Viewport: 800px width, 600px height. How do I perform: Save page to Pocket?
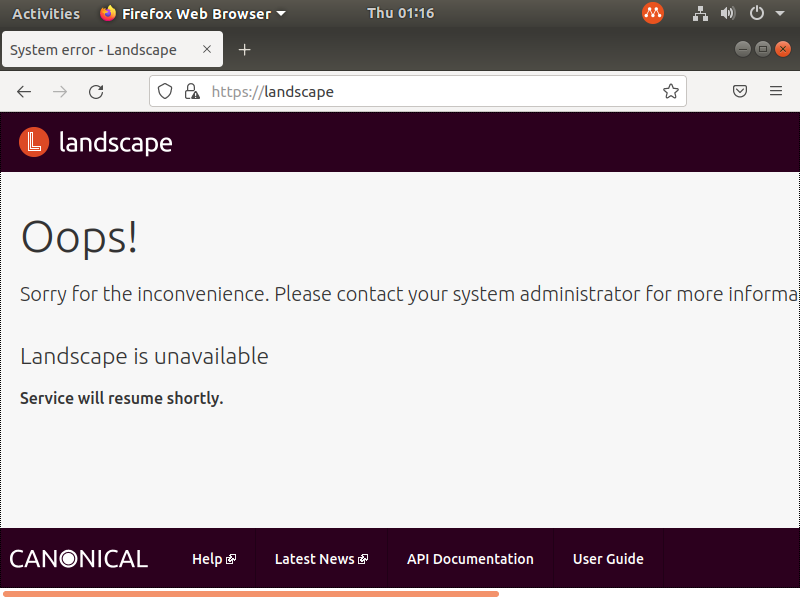[x=740, y=91]
